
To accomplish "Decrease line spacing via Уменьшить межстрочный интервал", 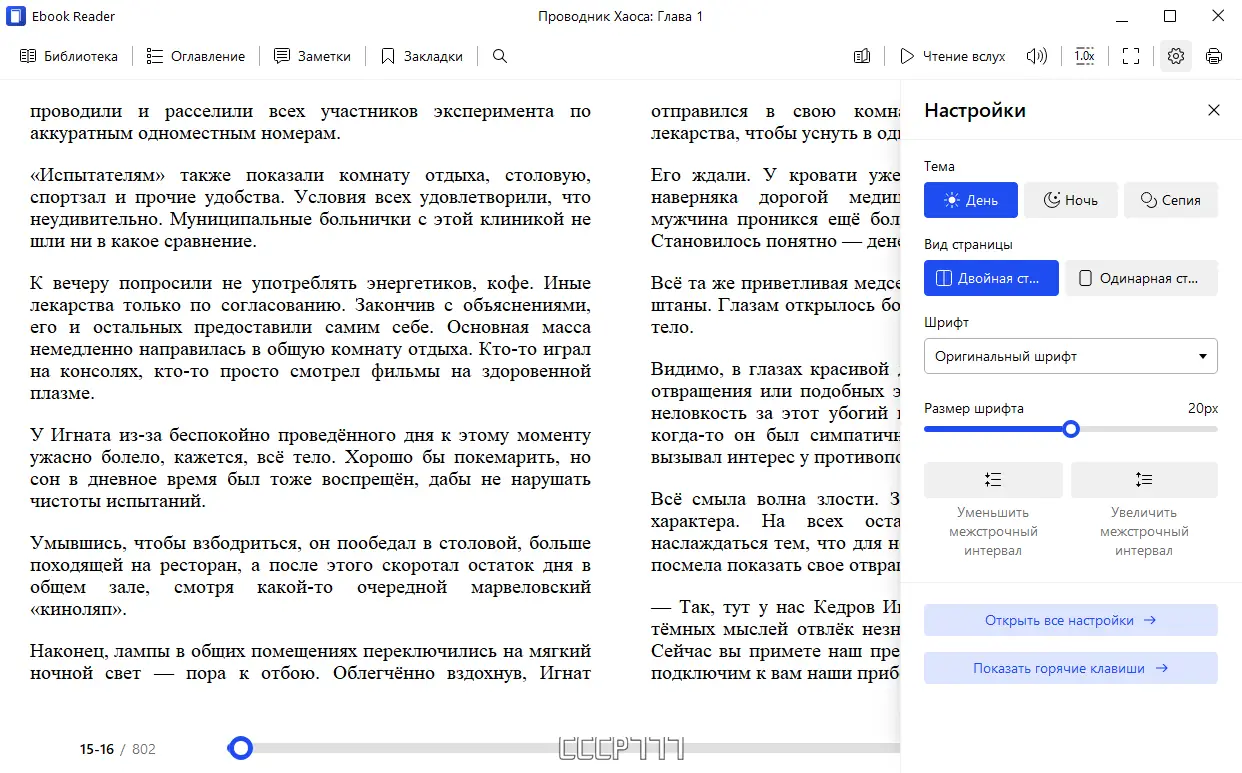I will [x=992, y=480].
